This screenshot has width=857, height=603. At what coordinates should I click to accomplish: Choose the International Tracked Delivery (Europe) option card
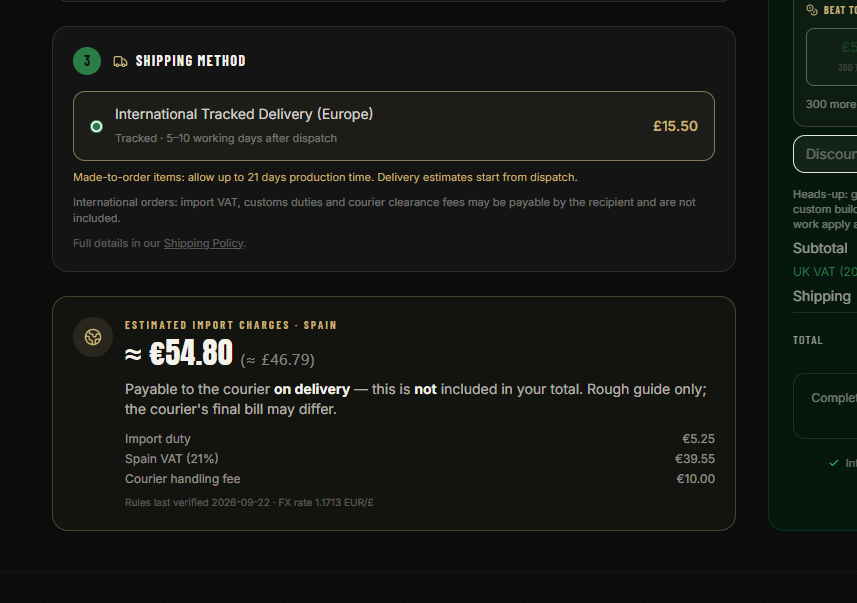[x=394, y=126]
